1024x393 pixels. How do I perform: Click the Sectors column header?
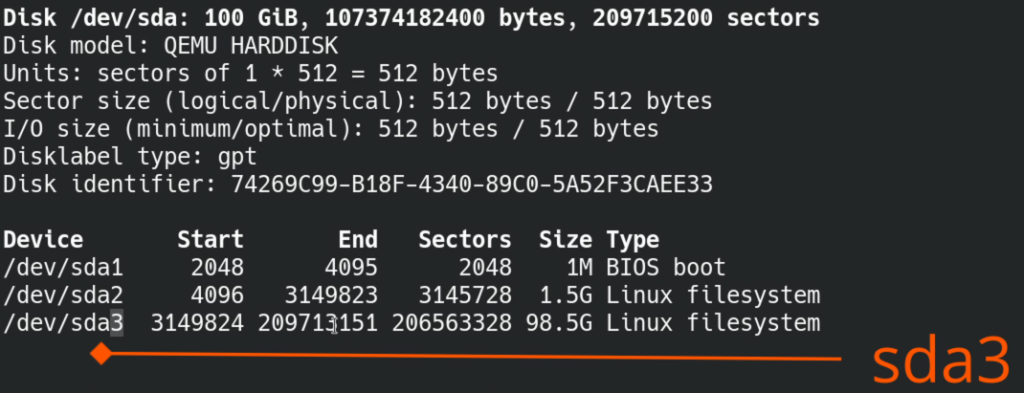465,240
